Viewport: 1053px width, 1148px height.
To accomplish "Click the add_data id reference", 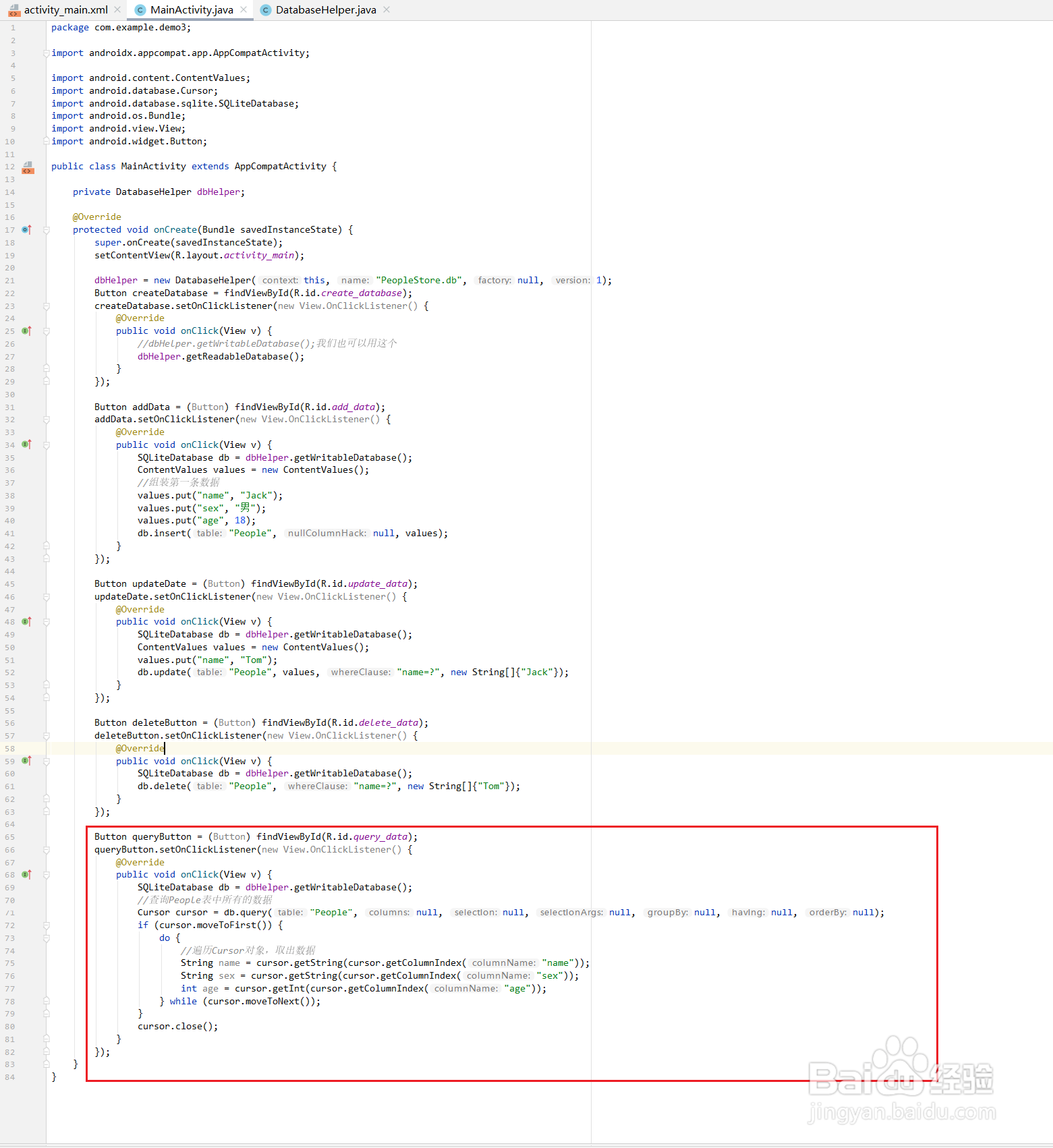I will click(x=353, y=407).
